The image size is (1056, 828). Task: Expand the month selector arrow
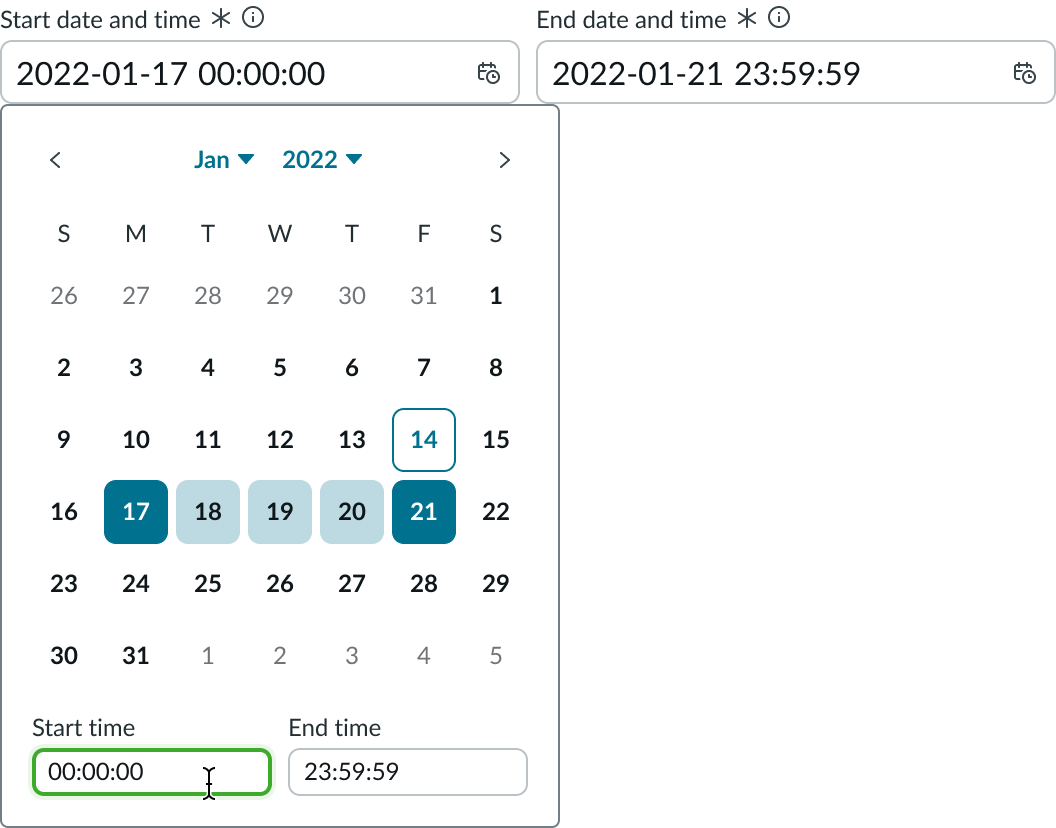click(x=248, y=160)
